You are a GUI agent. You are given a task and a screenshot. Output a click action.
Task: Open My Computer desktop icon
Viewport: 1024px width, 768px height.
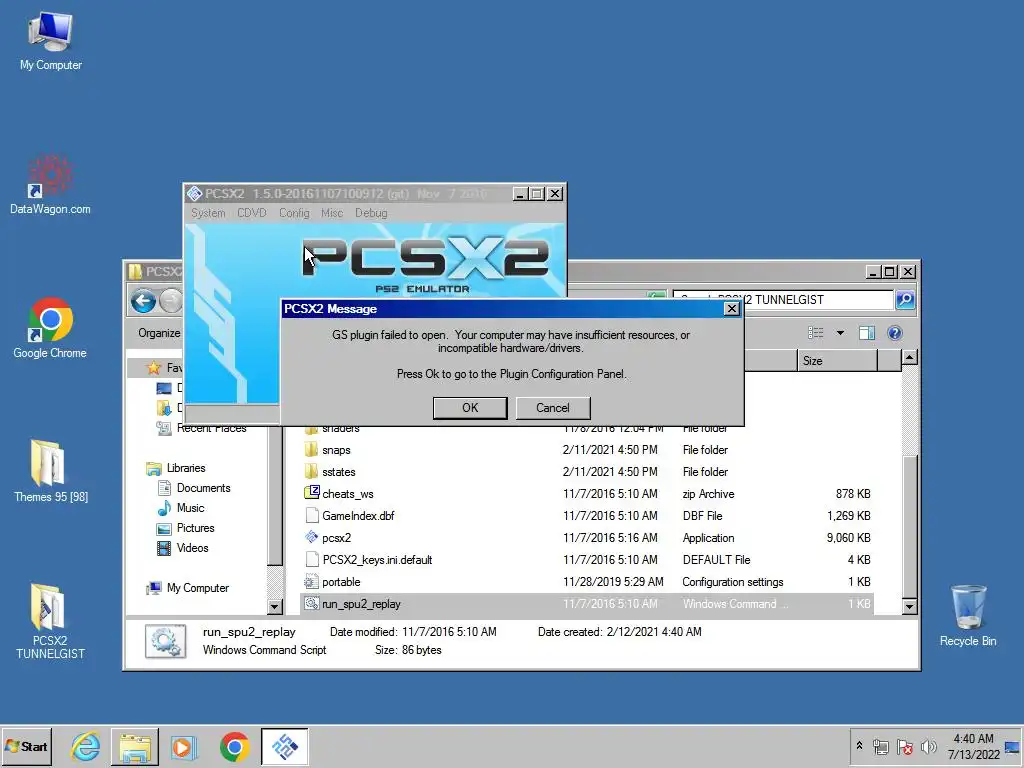50,41
